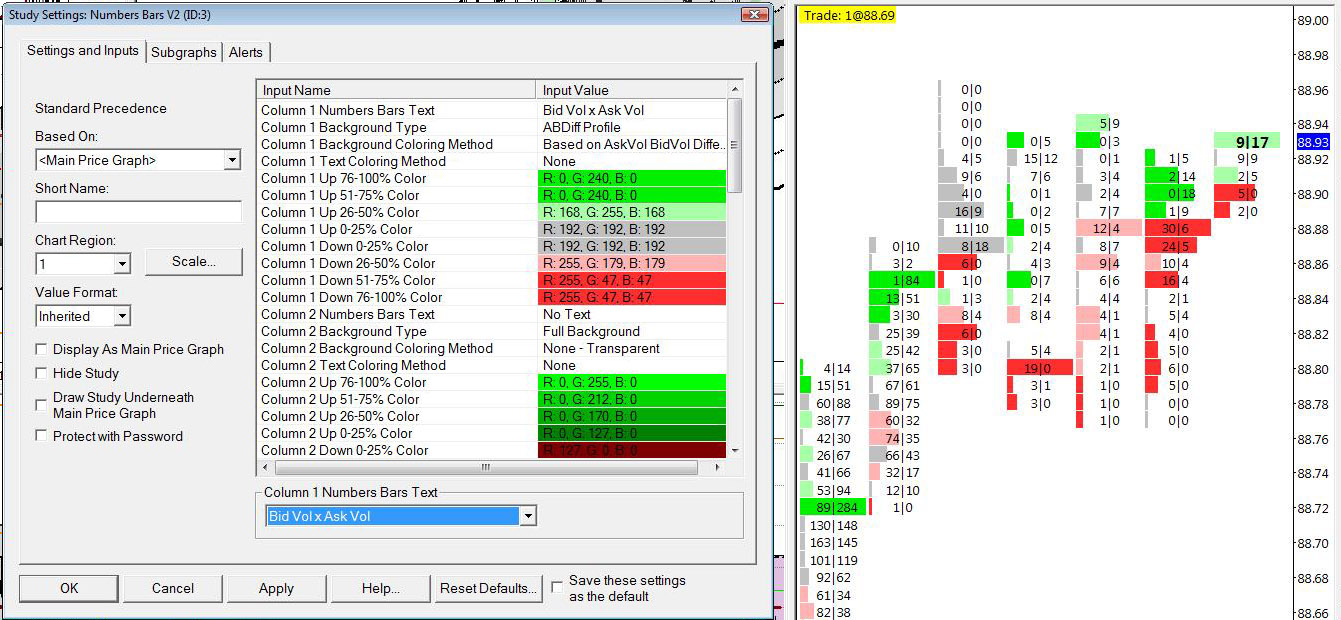Select Column 1 Down 26-50% Color swatch
1341x620 pixels.
pos(631,263)
